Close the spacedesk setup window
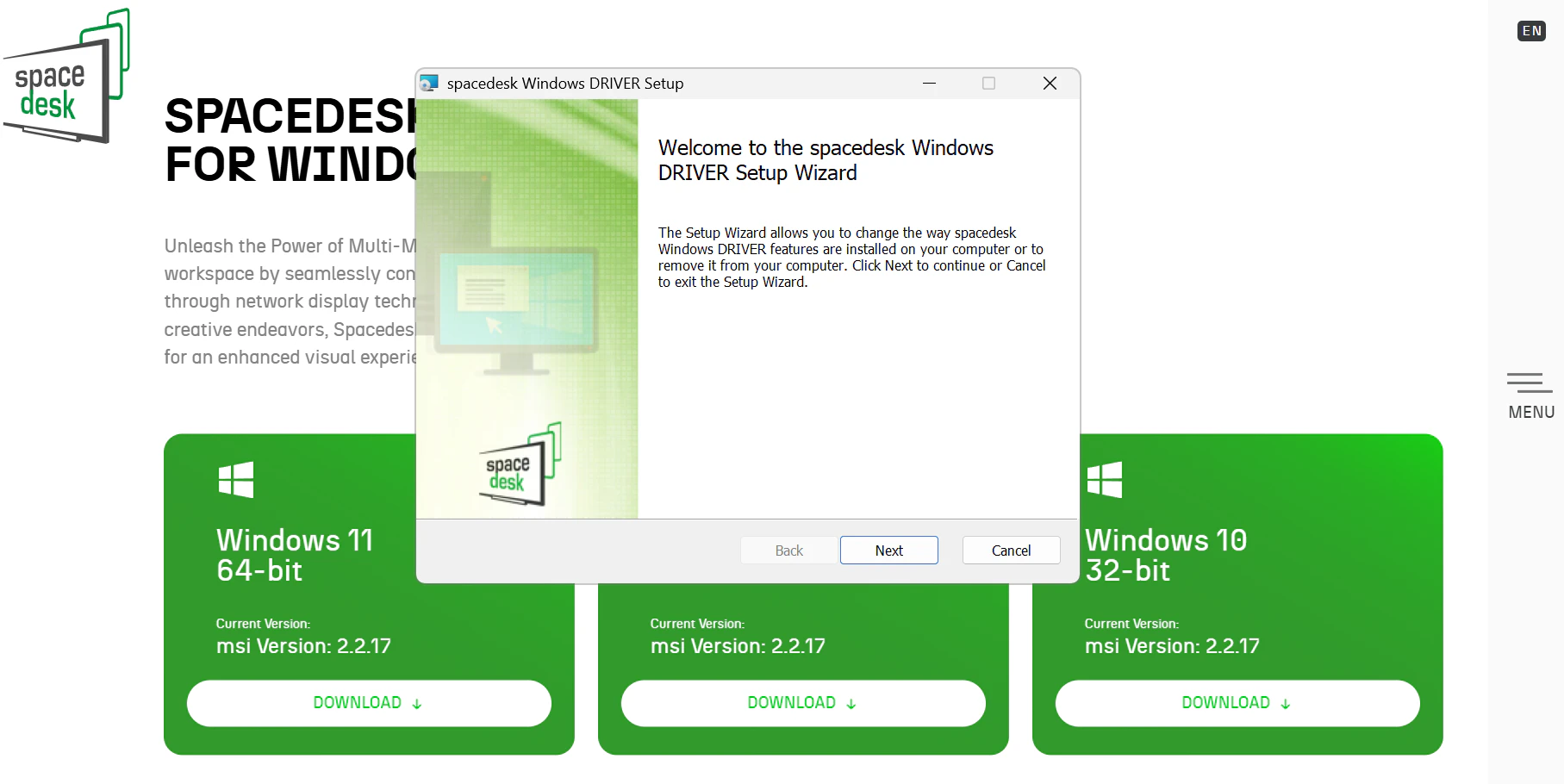The image size is (1564, 784). coord(1050,84)
